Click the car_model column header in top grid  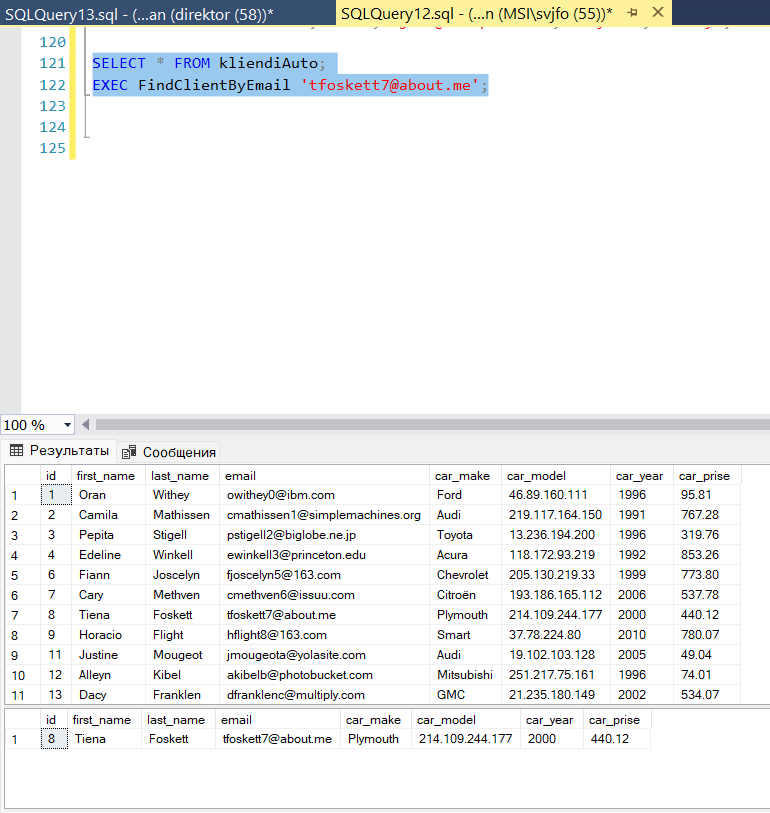coord(555,475)
